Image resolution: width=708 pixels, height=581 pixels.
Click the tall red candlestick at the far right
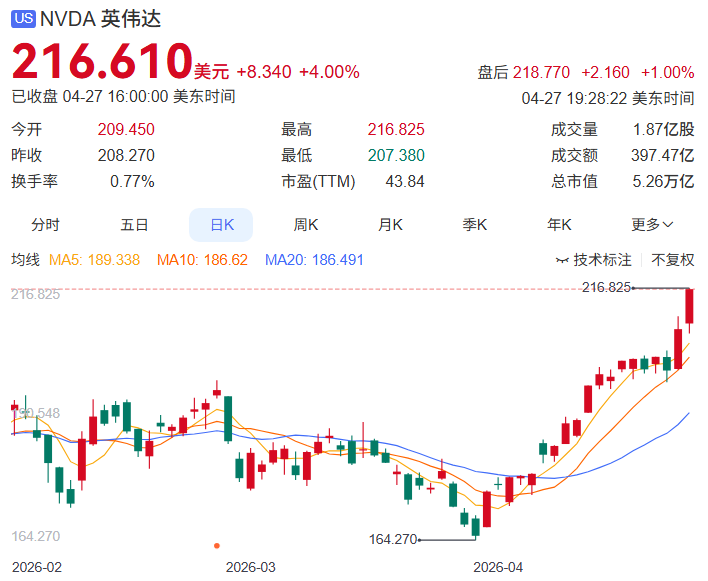click(690, 306)
